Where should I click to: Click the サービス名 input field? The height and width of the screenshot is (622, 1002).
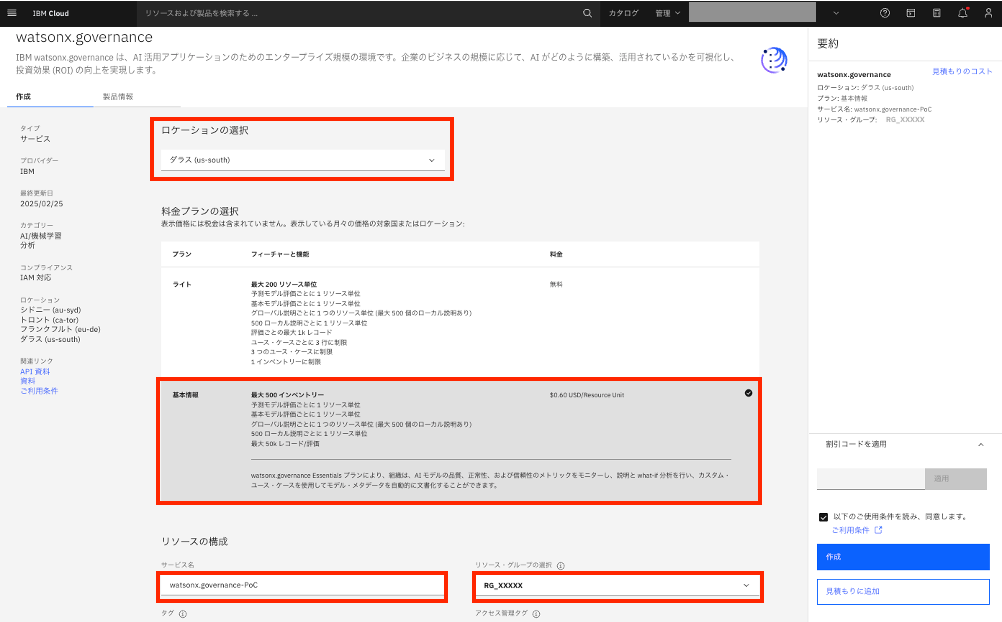click(302, 585)
